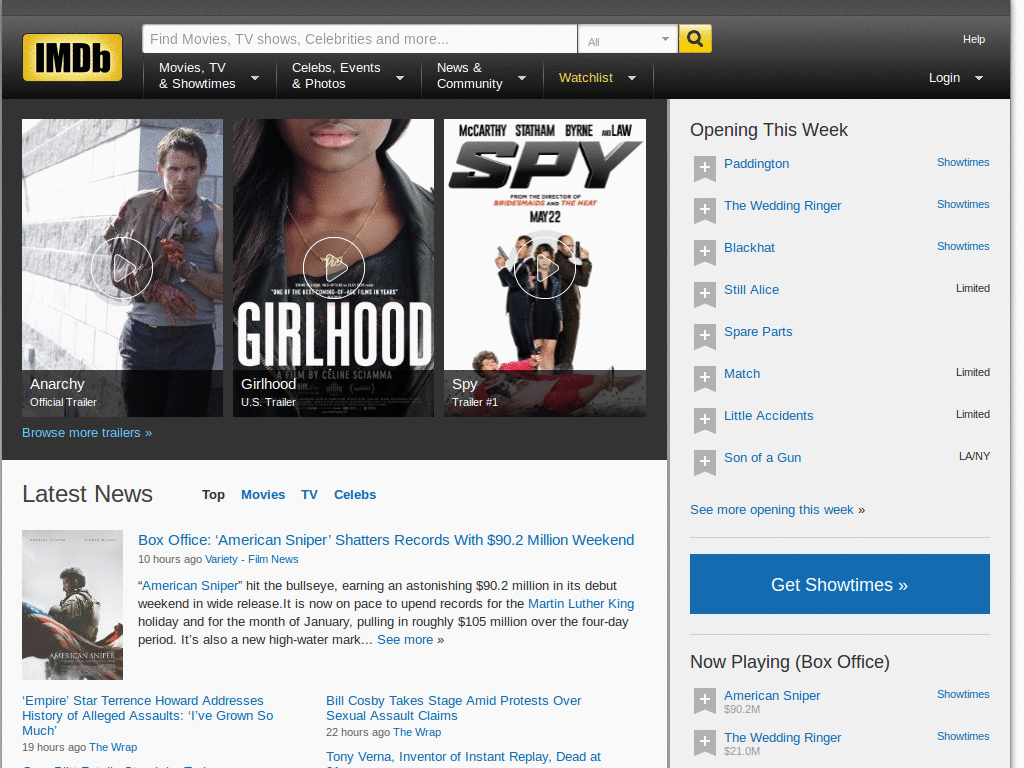This screenshot has height=768, width=1024.
Task: Open the Son of a Gun title link
Action: pos(762,458)
